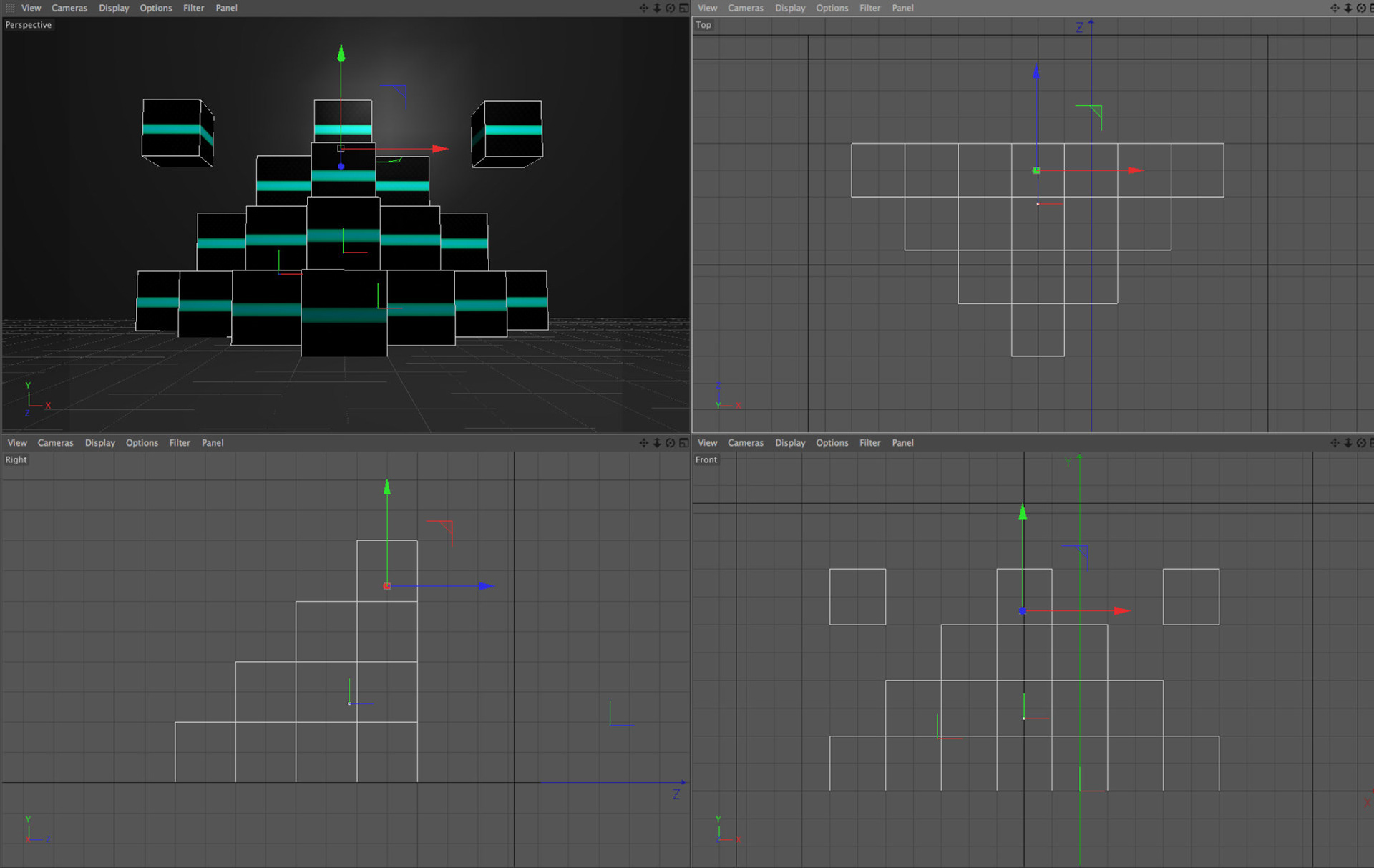Click the rotate camera icon in Top view
The width and height of the screenshot is (1374, 868).
pyautogui.click(x=1361, y=8)
